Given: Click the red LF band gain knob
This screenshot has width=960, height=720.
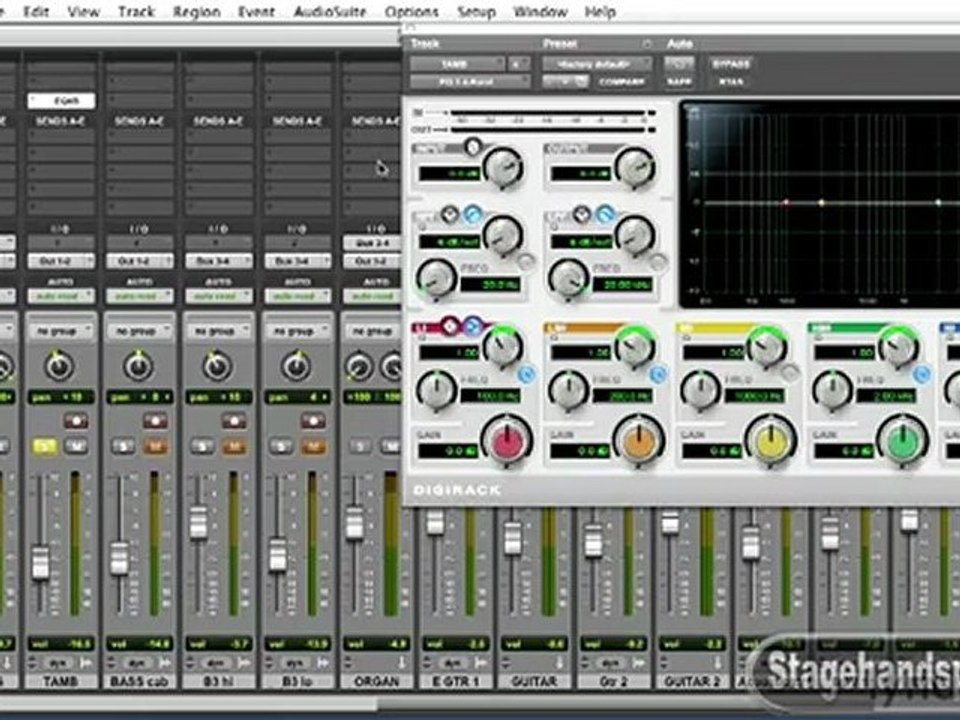Looking at the screenshot, I should coord(507,441).
